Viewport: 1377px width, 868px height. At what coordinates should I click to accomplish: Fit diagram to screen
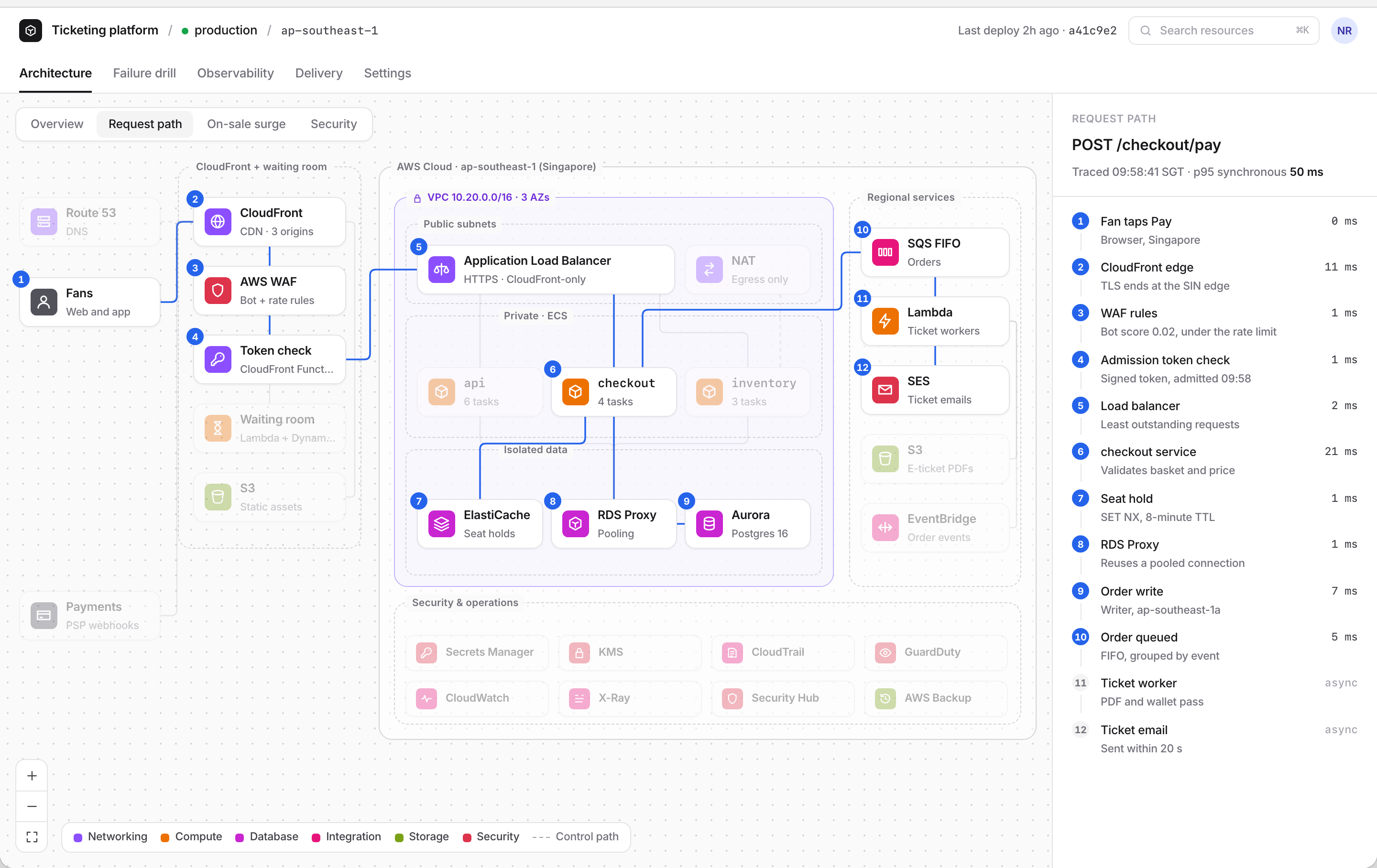coord(32,836)
